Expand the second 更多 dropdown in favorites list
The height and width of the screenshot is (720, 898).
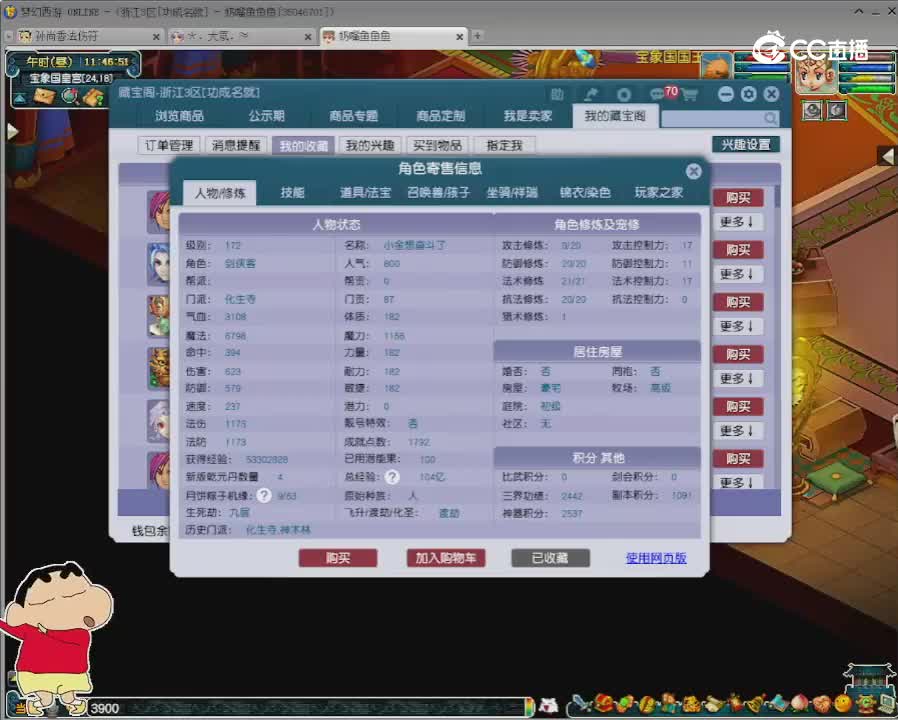click(x=738, y=274)
